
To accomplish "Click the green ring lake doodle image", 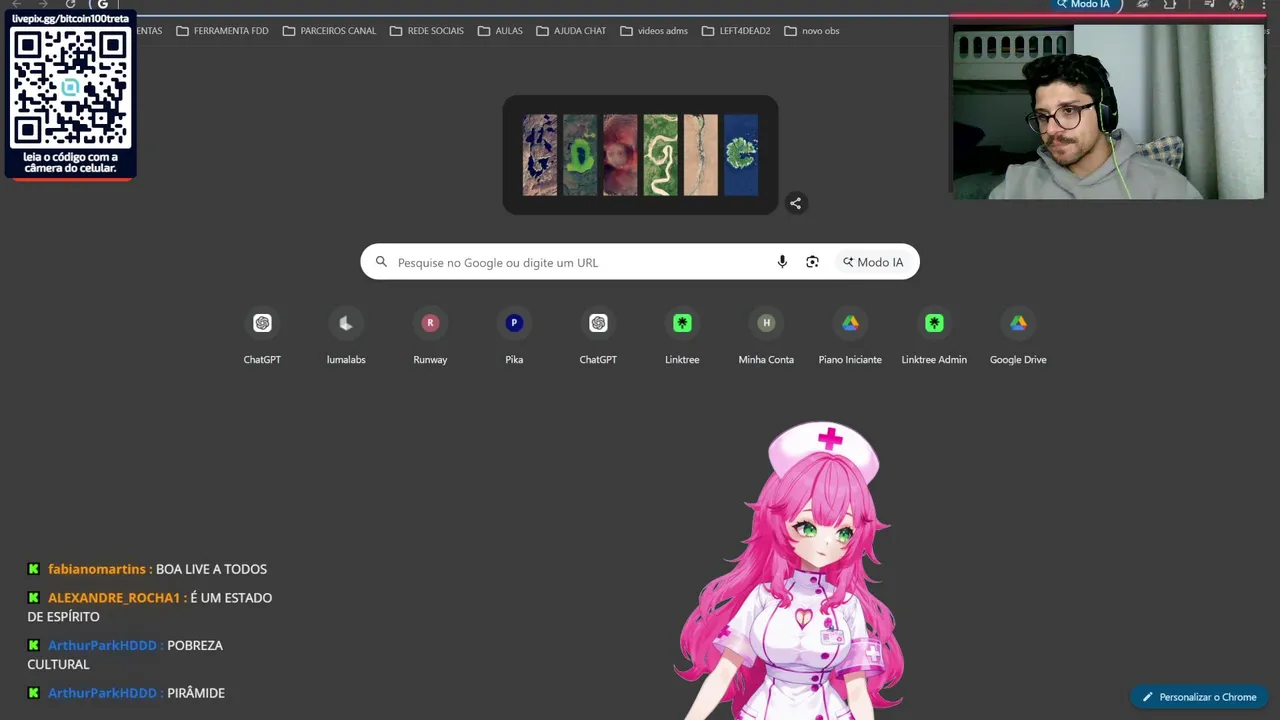I will 580,155.
